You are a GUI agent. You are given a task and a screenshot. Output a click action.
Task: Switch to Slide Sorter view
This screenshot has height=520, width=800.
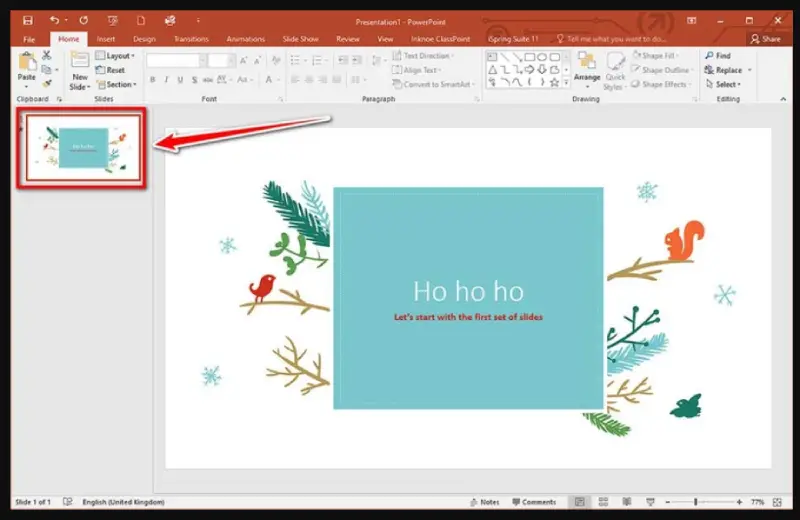pyautogui.click(x=603, y=502)
